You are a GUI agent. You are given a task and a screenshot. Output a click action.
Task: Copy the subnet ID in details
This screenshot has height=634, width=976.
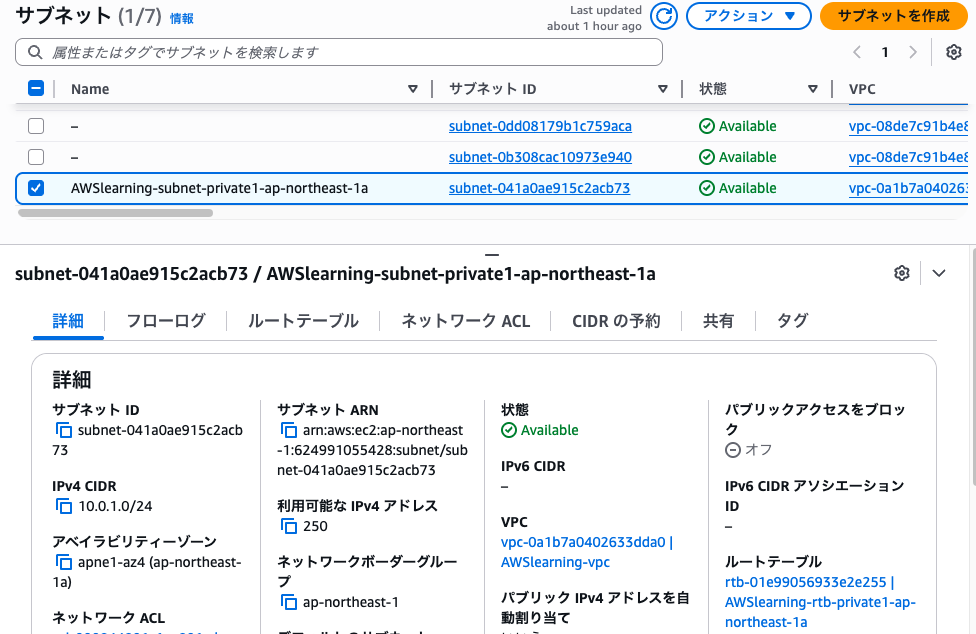pos(64,430)
